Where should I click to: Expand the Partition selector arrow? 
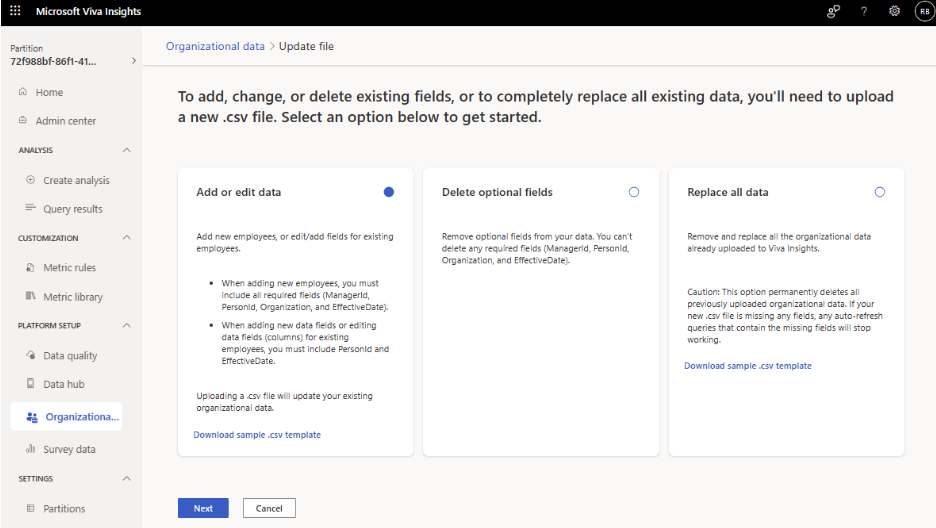pyautogui.click(x=134, y=60)
